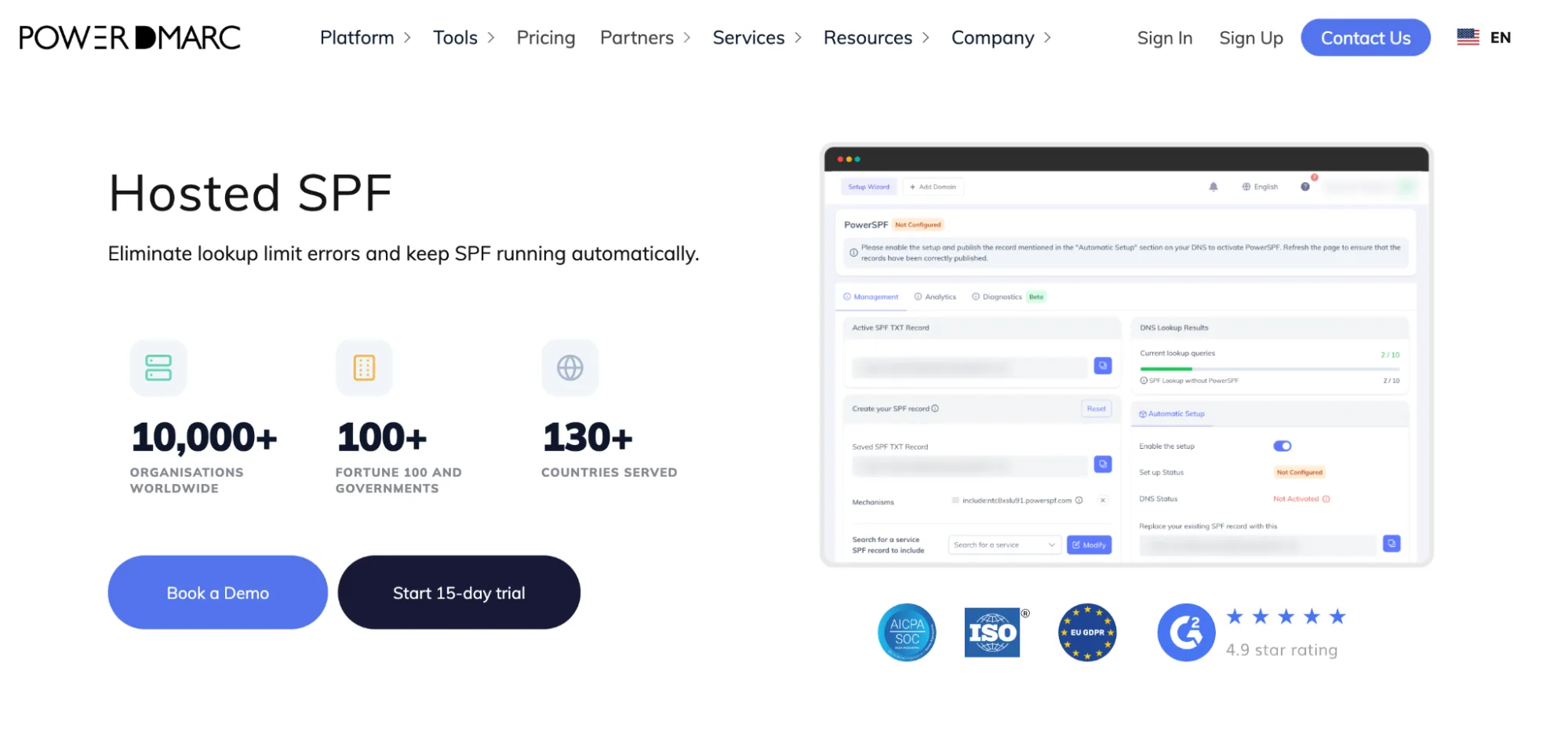
Task: Click the notification bell icon
Action: tap(1213, 187)
